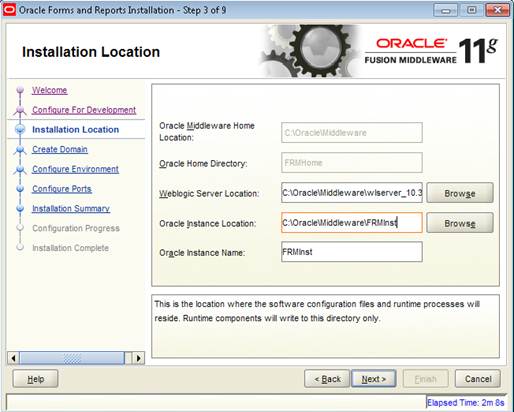Click the Installation Summary step node icon
514x412 pixels.
[20, 208]
